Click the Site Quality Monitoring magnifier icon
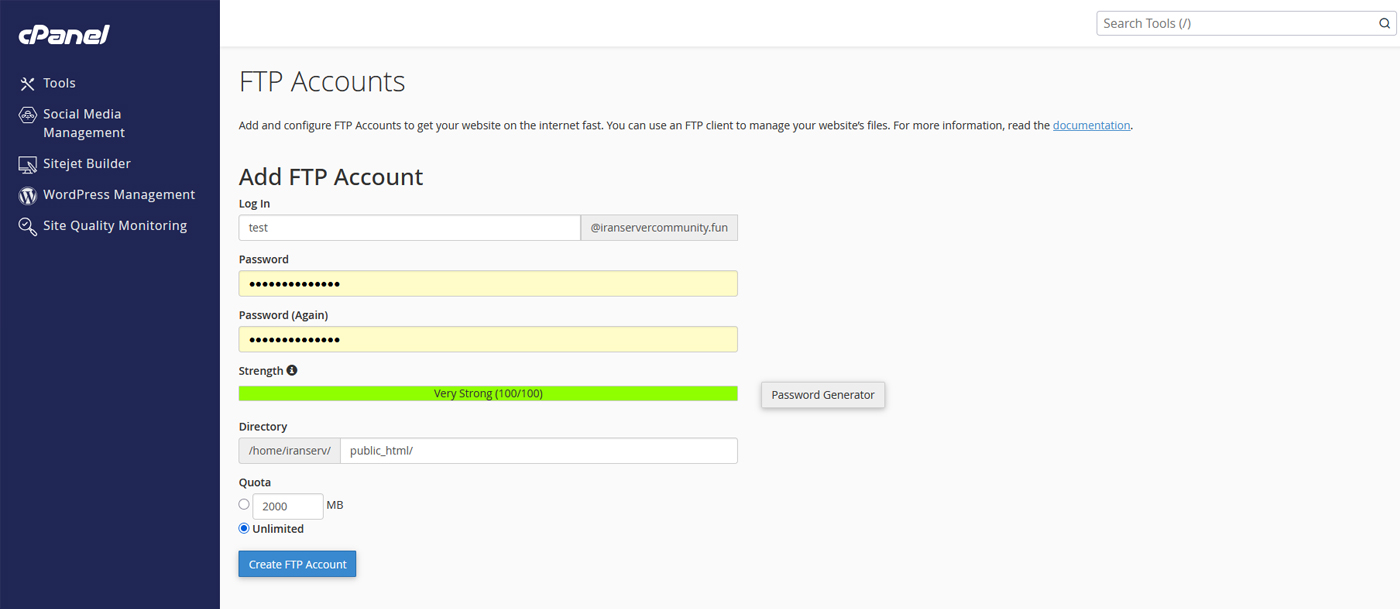The image size is (1400, 609). [x=27, y=227]
